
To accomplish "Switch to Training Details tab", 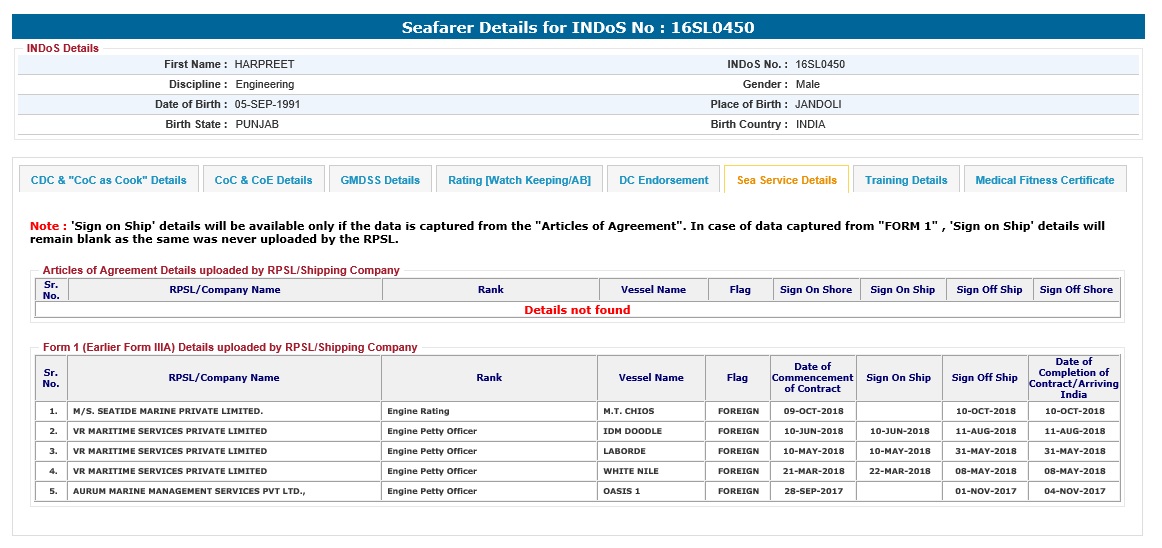I will click(906, 180).
